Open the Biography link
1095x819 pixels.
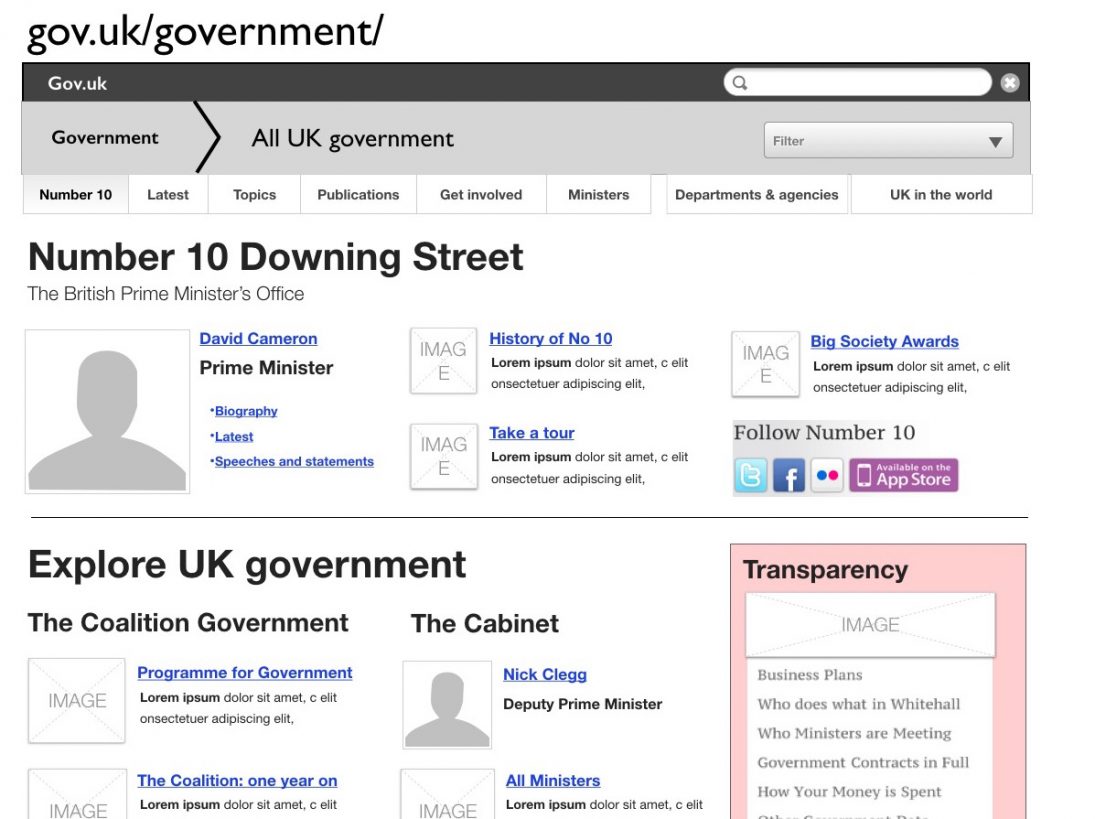coord(246,411)
